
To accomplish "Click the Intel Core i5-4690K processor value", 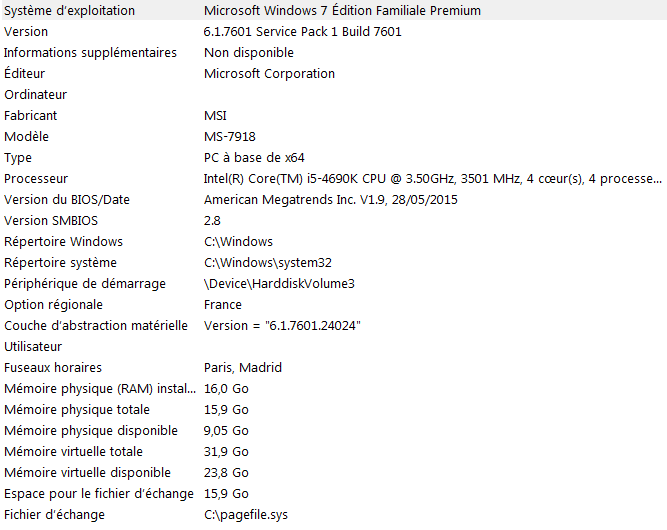I will pos(432,179).
